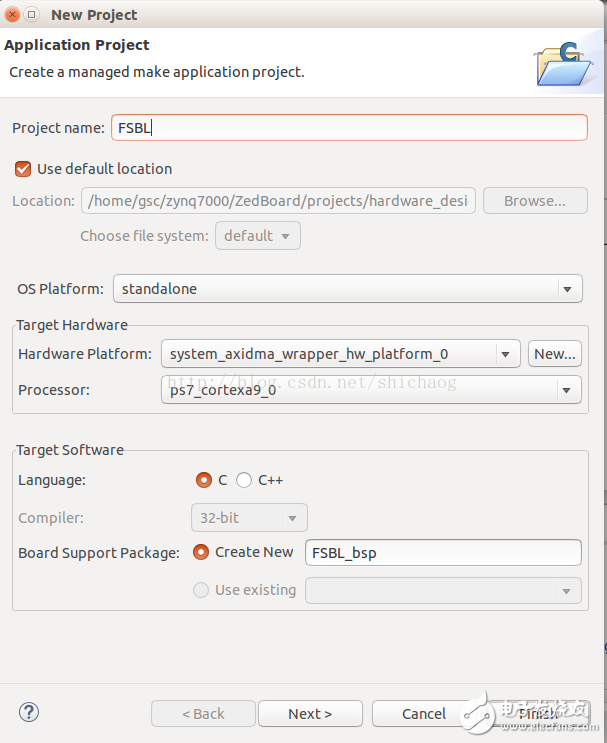Open the OS Platform dropdown
Image resolution: width=607 pixels, height=743 pixels.
tap(347, 289)
